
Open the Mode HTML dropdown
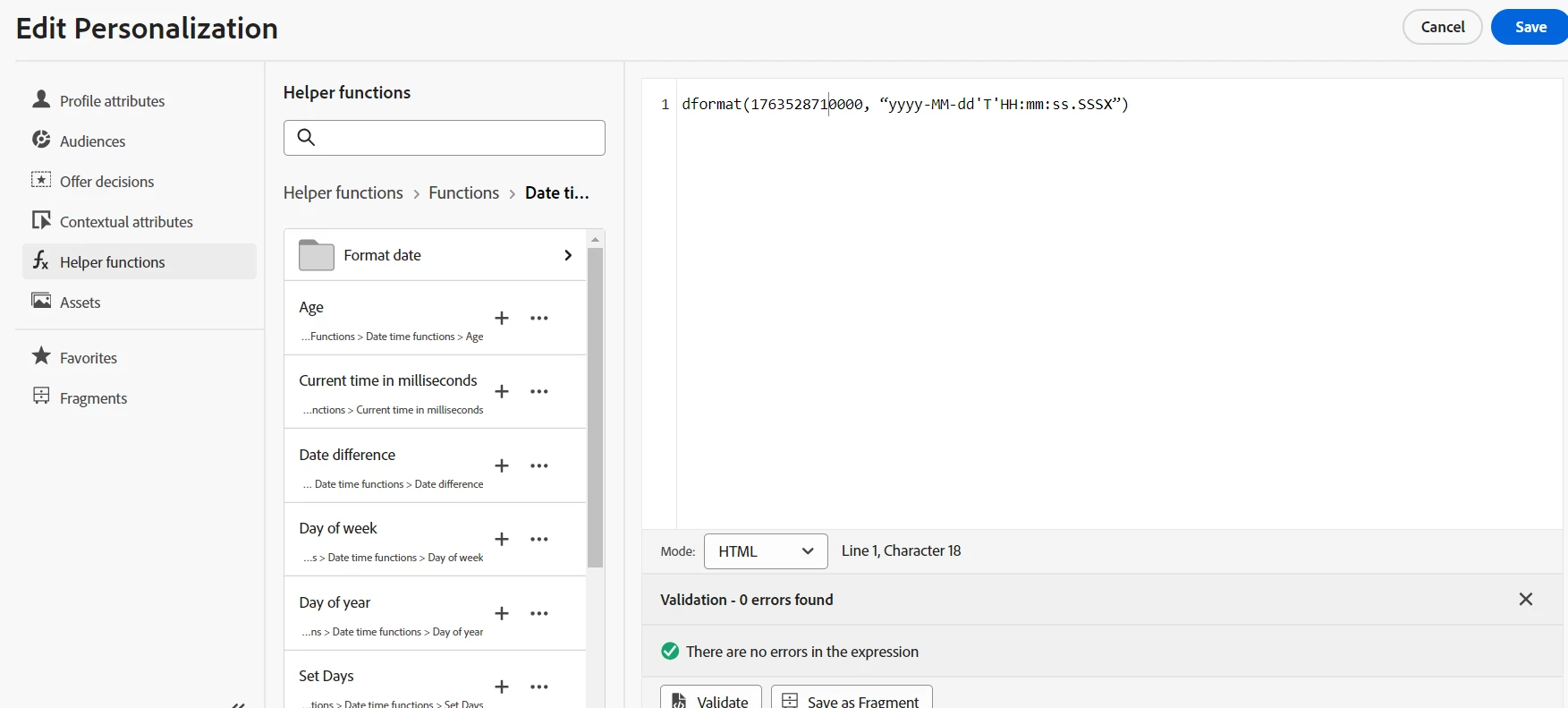tap(766, 551)
